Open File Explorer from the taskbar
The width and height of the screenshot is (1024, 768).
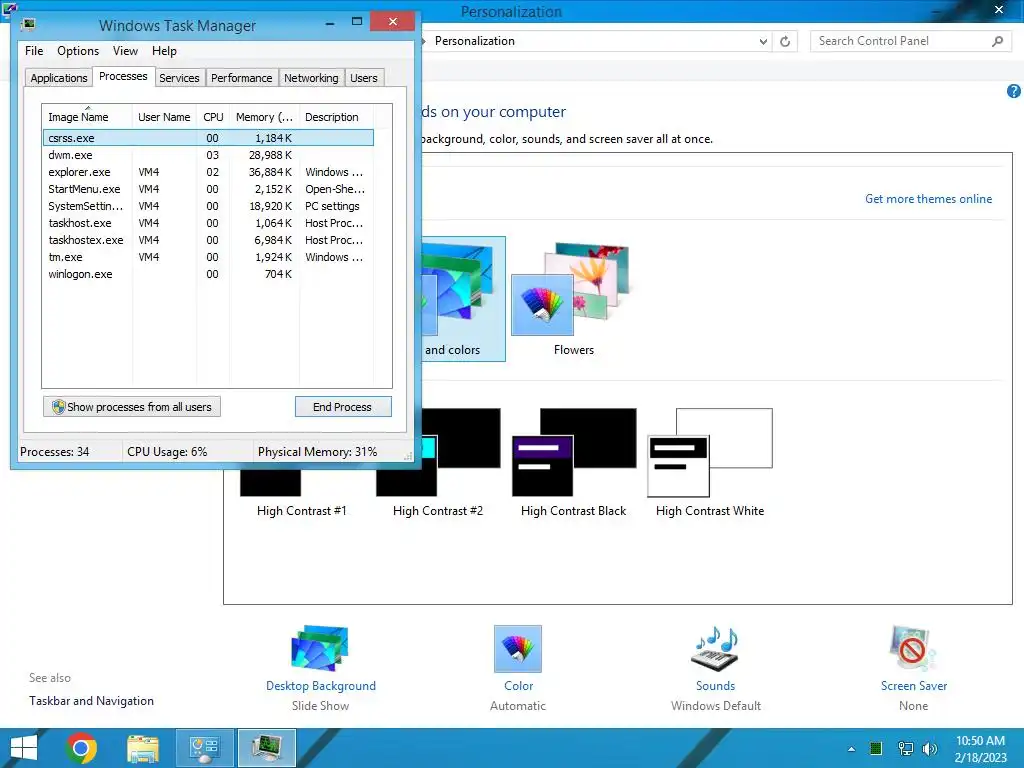[143, 748]
